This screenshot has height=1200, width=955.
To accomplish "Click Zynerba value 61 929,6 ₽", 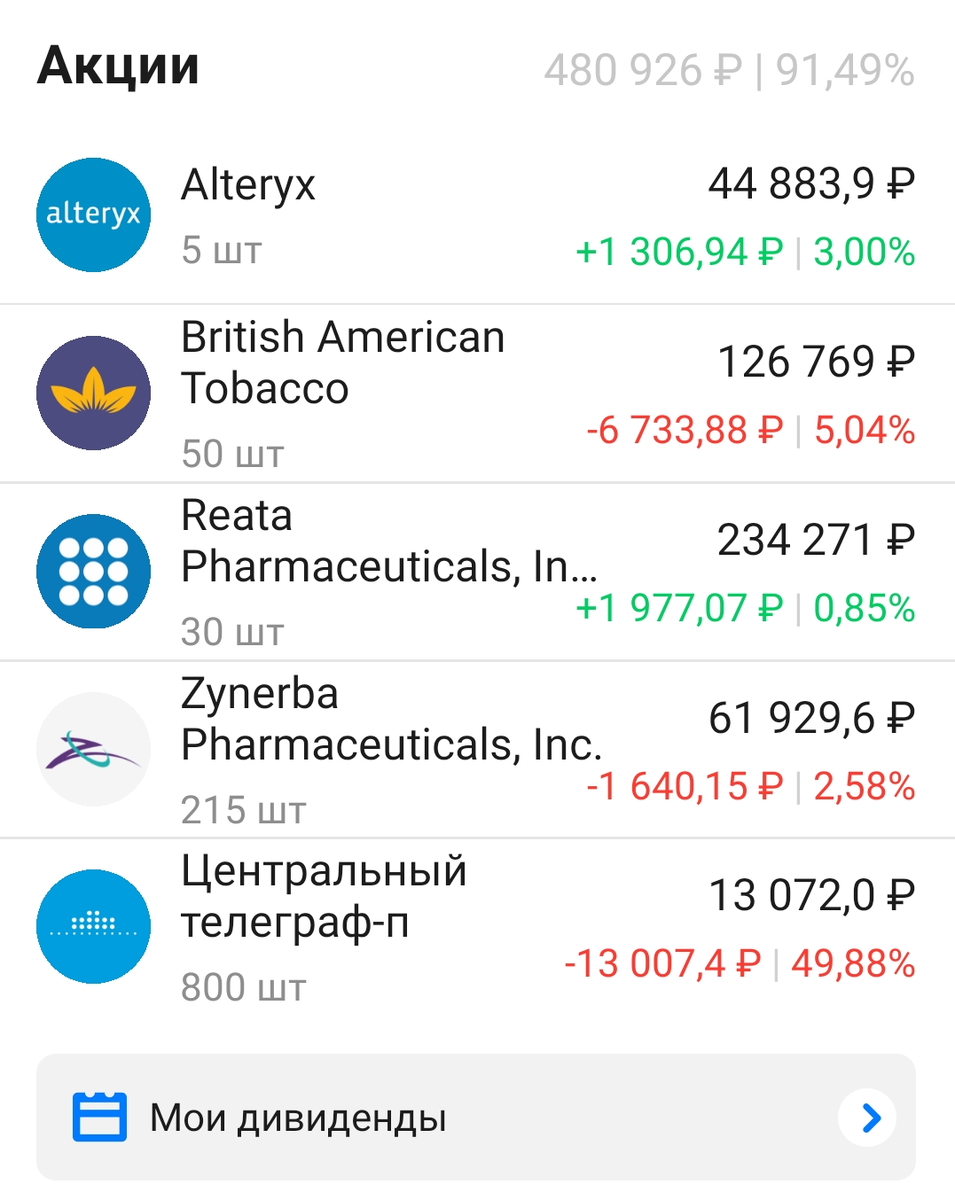I will pos(812,718).
